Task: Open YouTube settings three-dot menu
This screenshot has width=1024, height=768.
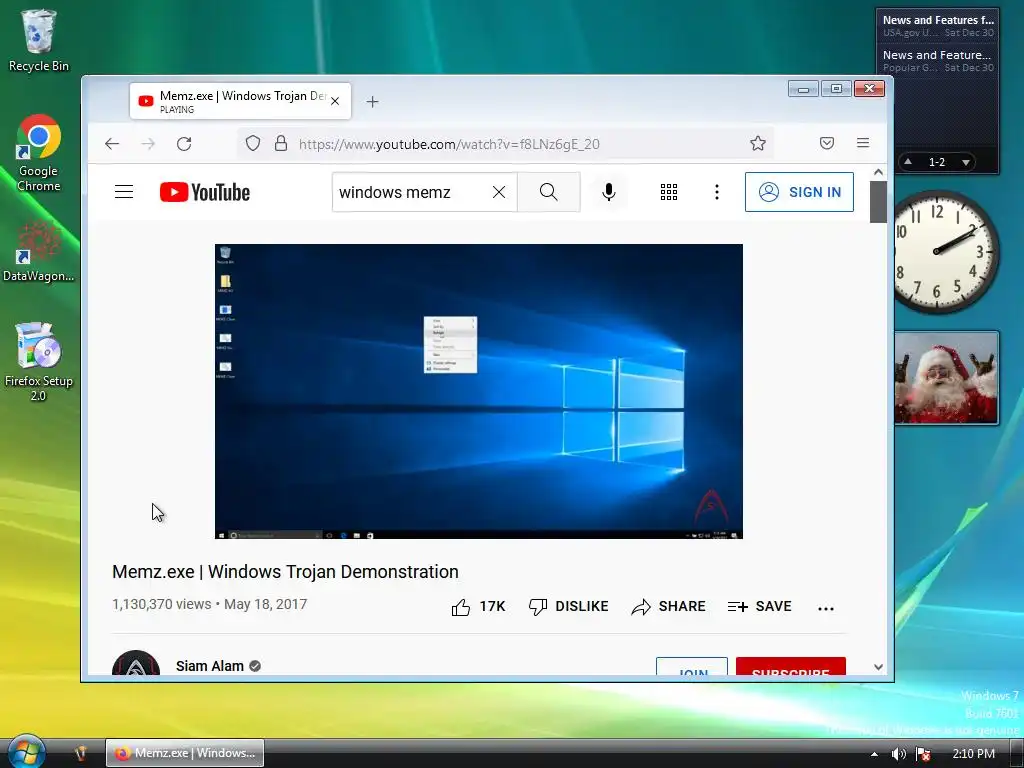Action: (717, 192)
